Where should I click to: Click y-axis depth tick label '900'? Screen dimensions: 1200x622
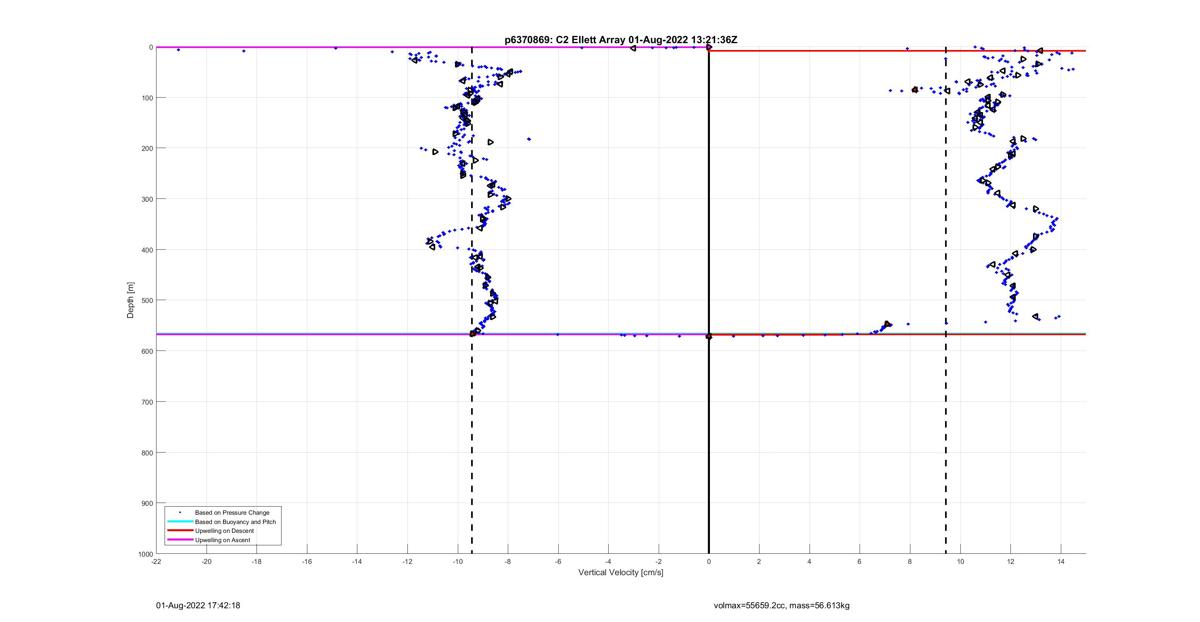pos(146,503)
